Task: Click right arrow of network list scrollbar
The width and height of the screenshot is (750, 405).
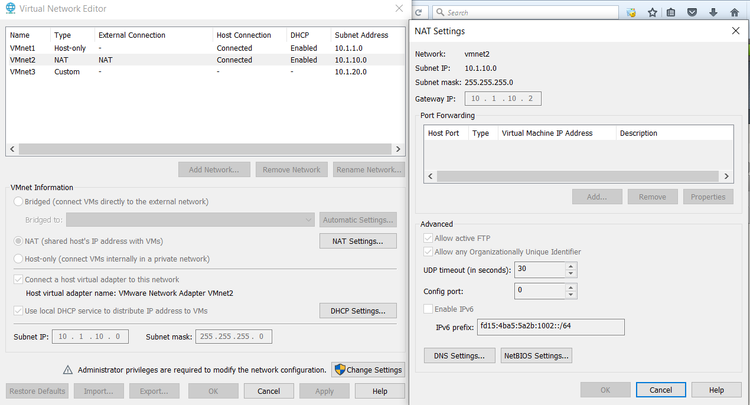Action: click(x=398, y=149)
